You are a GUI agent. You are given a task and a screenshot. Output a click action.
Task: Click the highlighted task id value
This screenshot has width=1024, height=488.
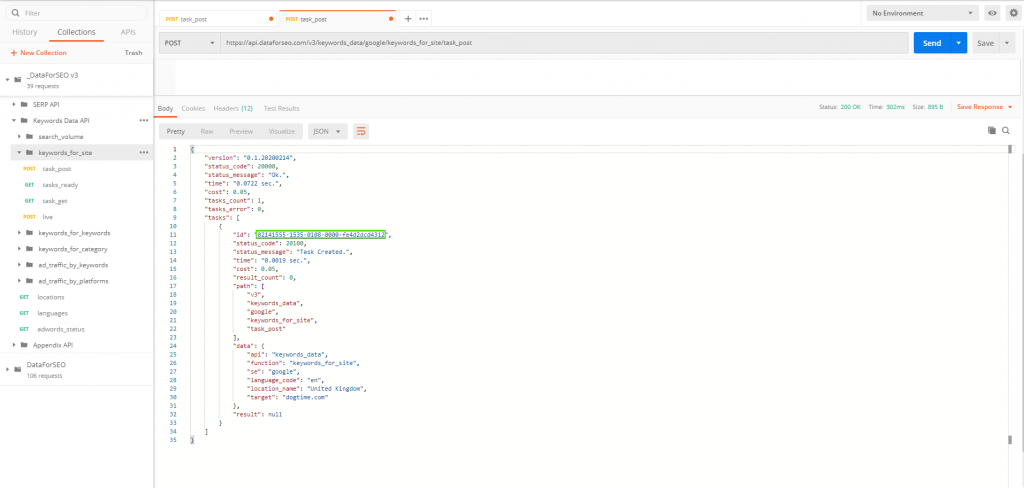coord(321,234)
